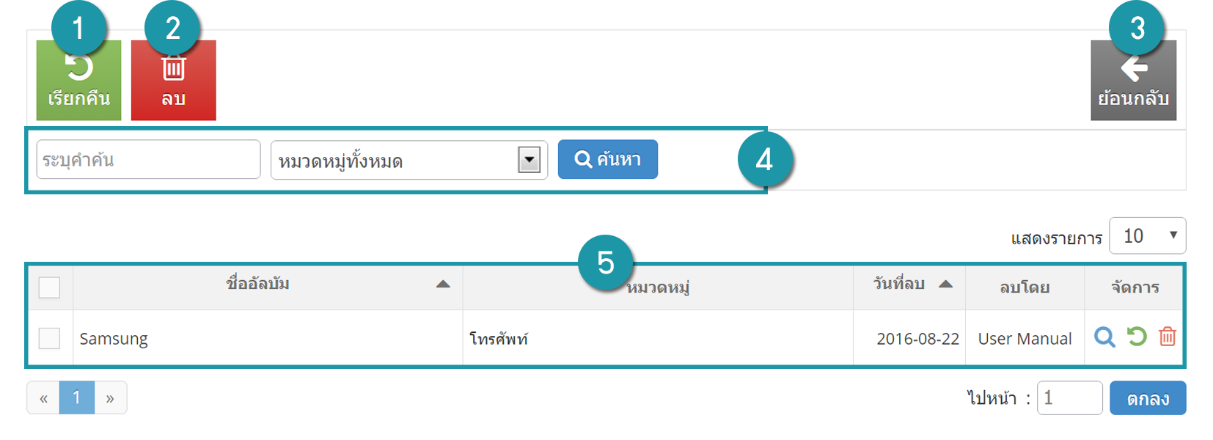Click the ค้นหา search button
The width and height of the screenshot is (1213, 440).
click(608, 159)
